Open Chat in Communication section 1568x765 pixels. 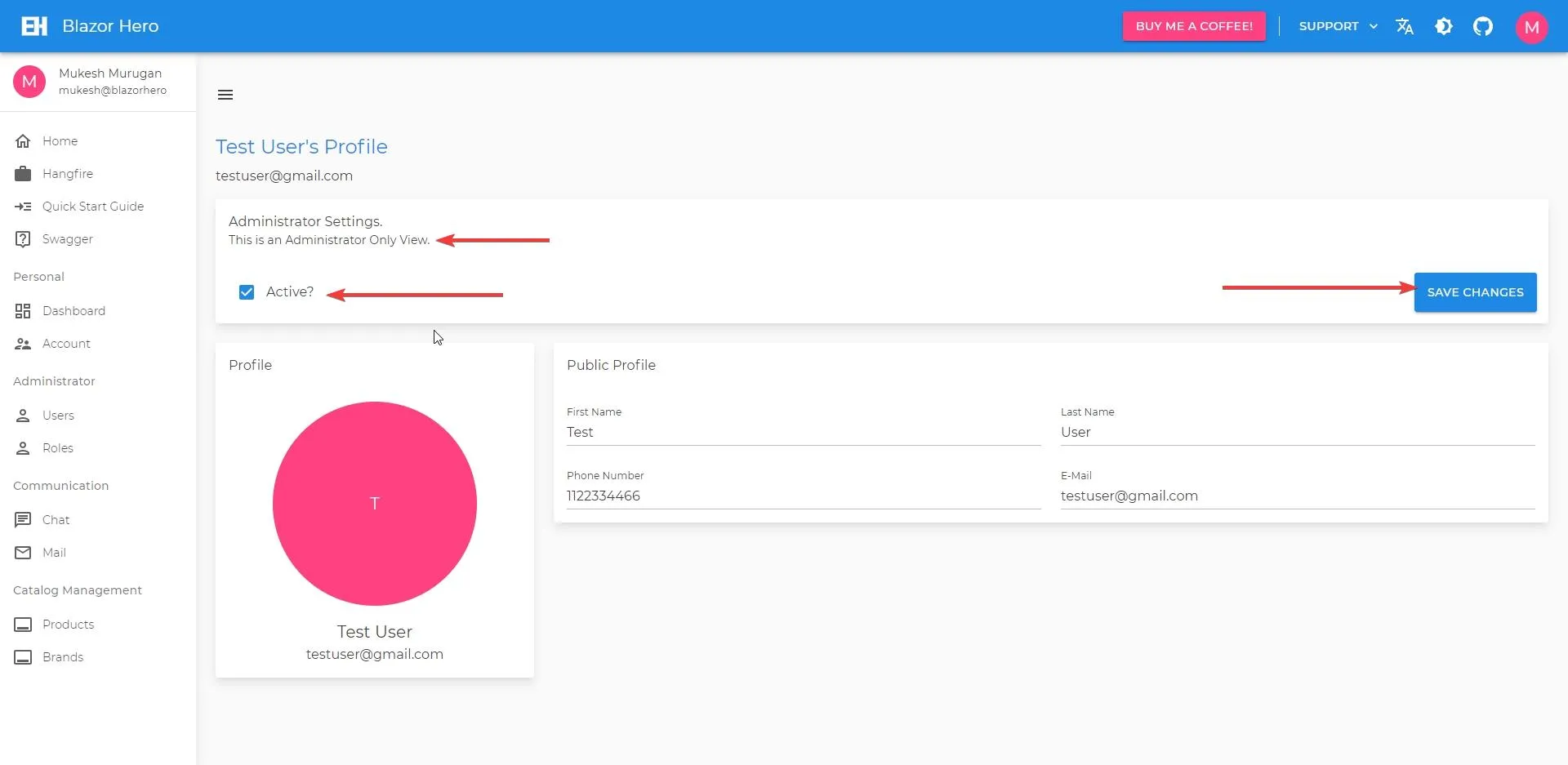(56, 520)
